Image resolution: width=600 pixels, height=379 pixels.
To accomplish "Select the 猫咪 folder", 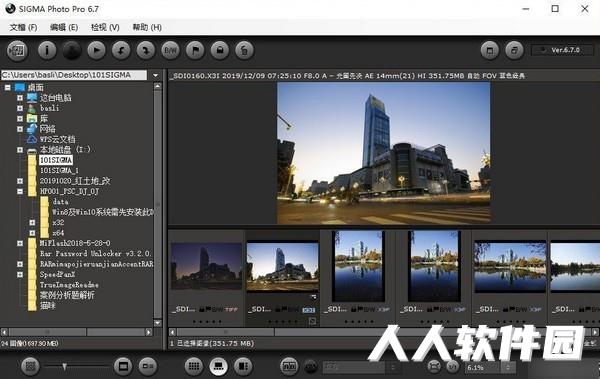I will tap(47, 305).
